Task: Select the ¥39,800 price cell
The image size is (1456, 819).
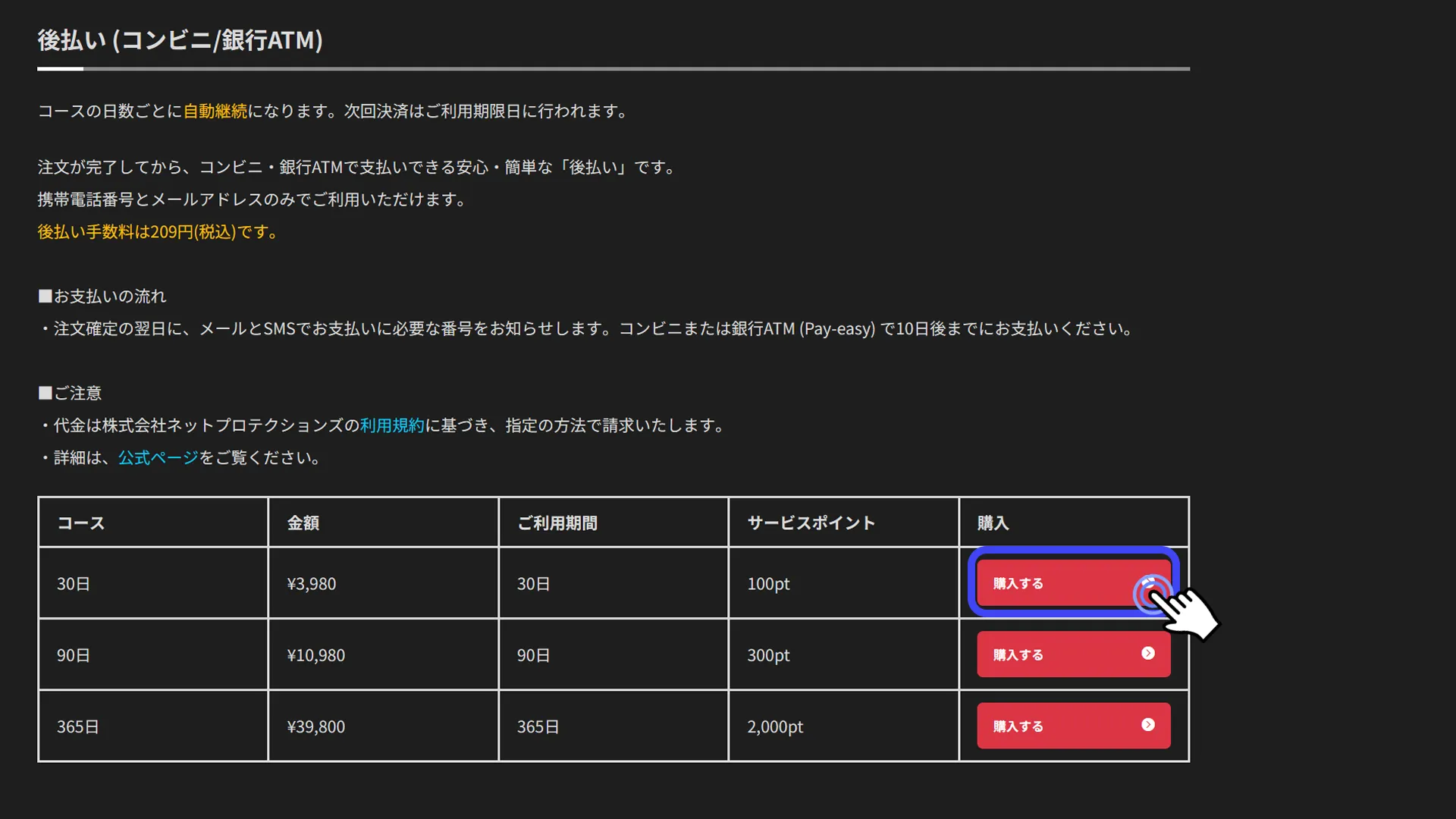Action: 316,726
